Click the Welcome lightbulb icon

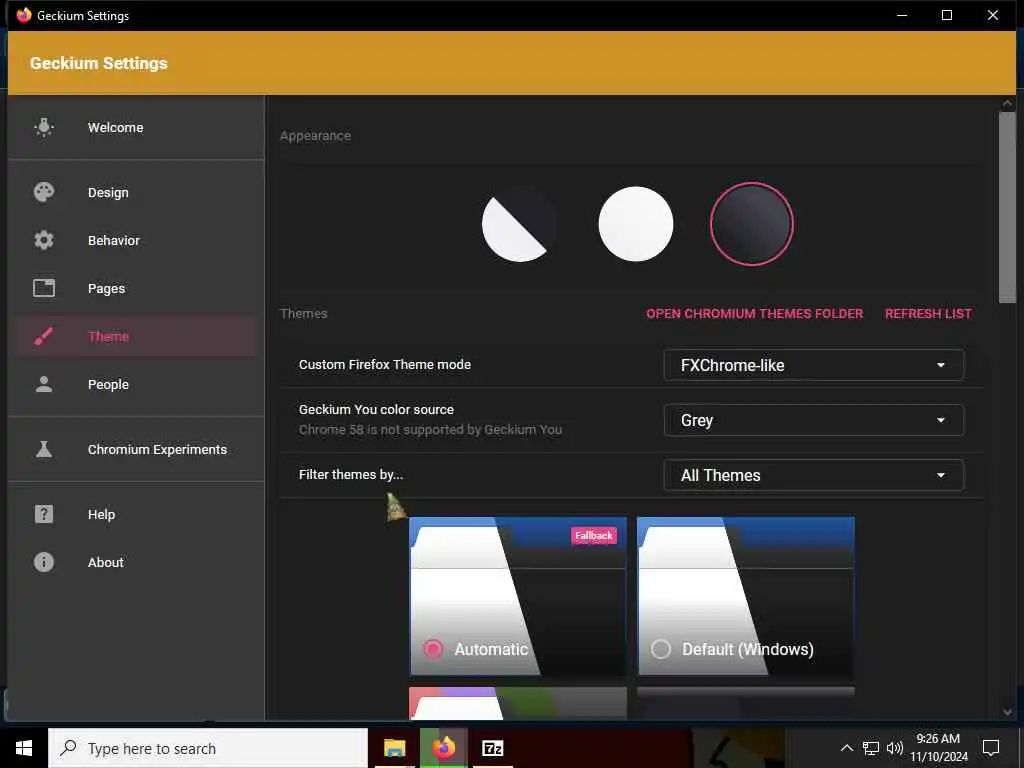(x=44, y=127)
